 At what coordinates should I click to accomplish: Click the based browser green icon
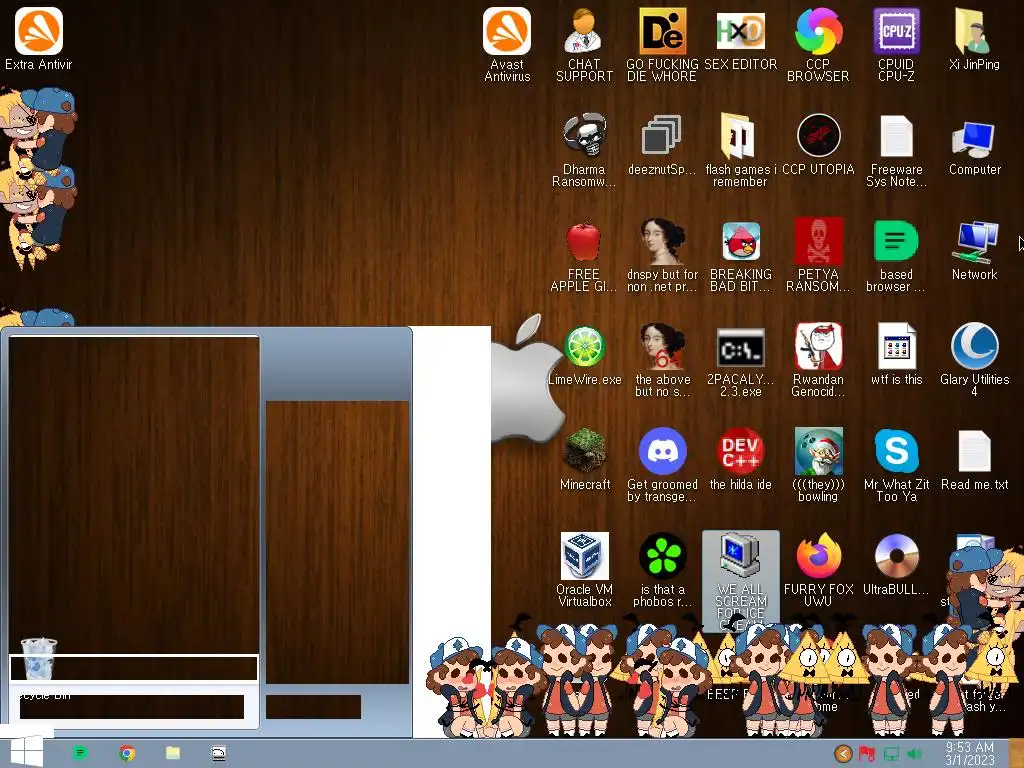click(896, 256)
